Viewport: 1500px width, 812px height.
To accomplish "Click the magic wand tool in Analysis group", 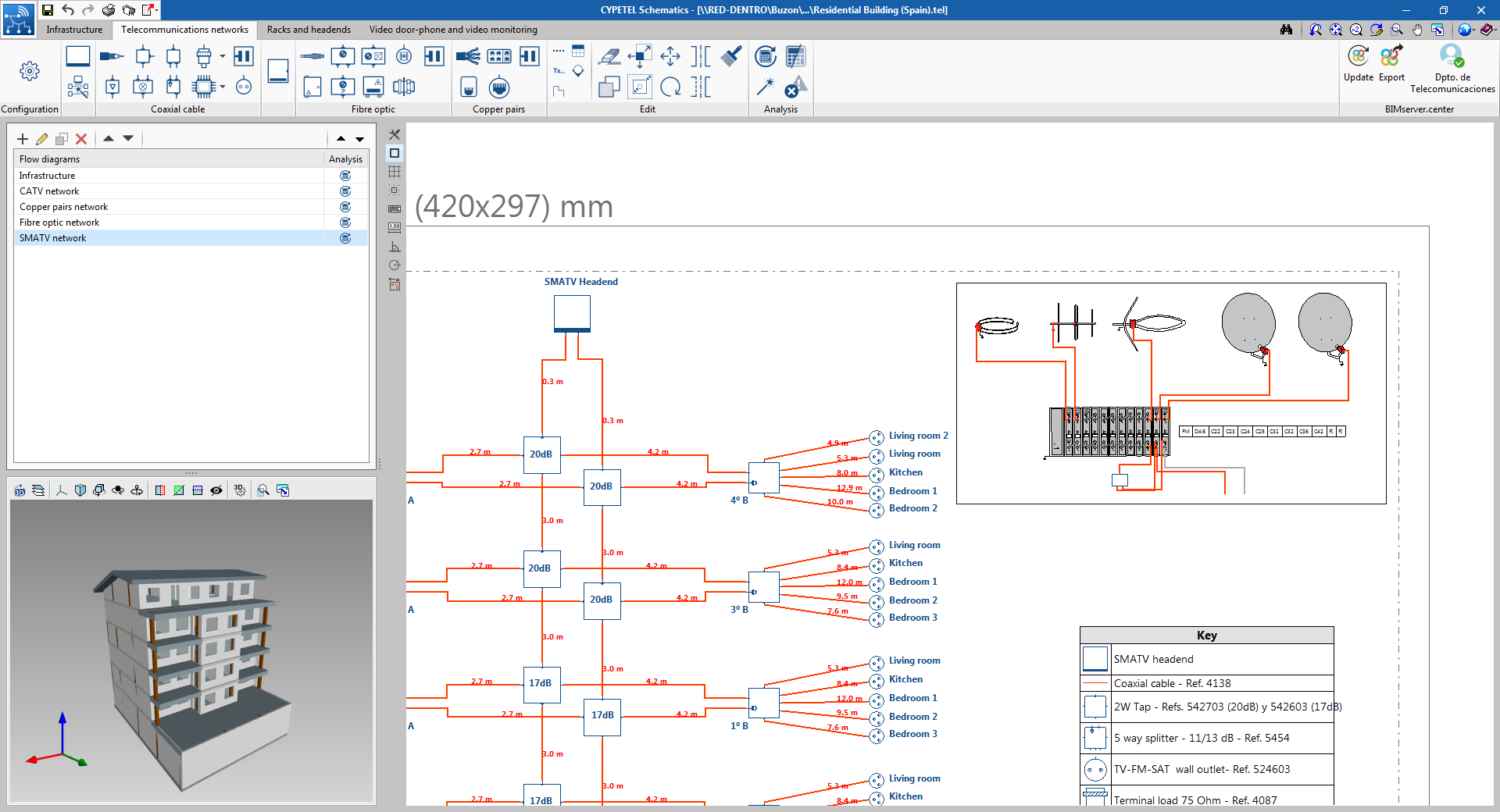I will [766, 87].
